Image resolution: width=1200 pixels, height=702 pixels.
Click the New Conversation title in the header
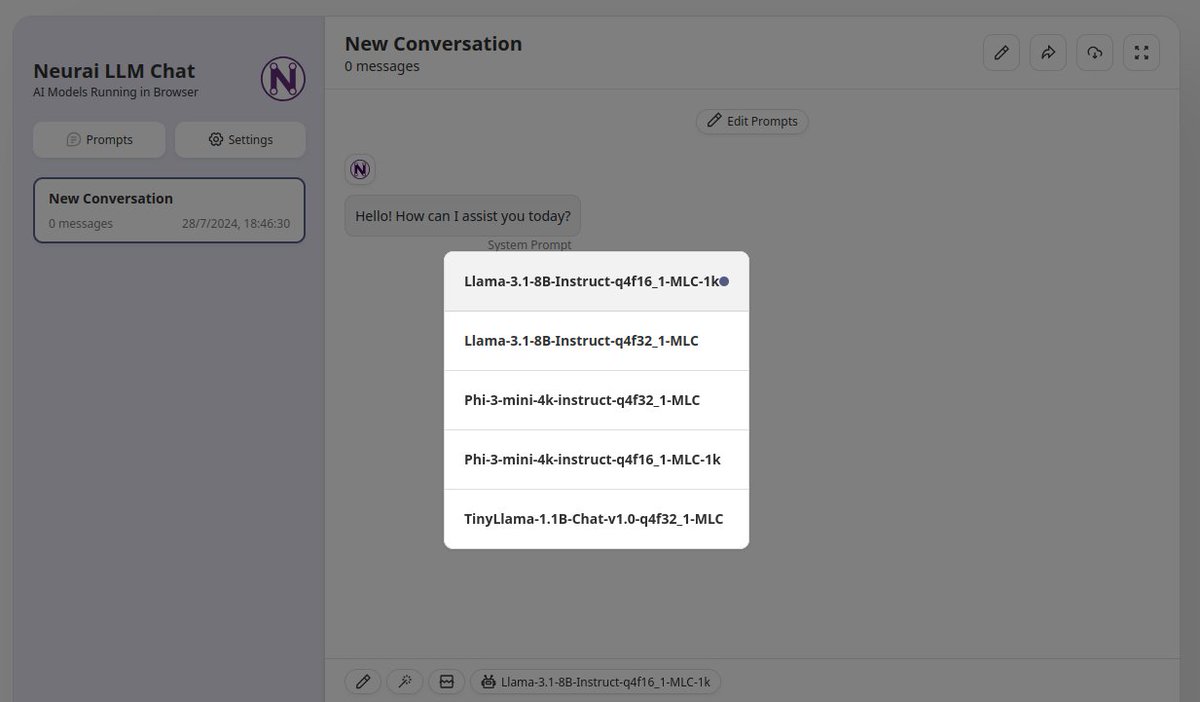click(433, 44)
